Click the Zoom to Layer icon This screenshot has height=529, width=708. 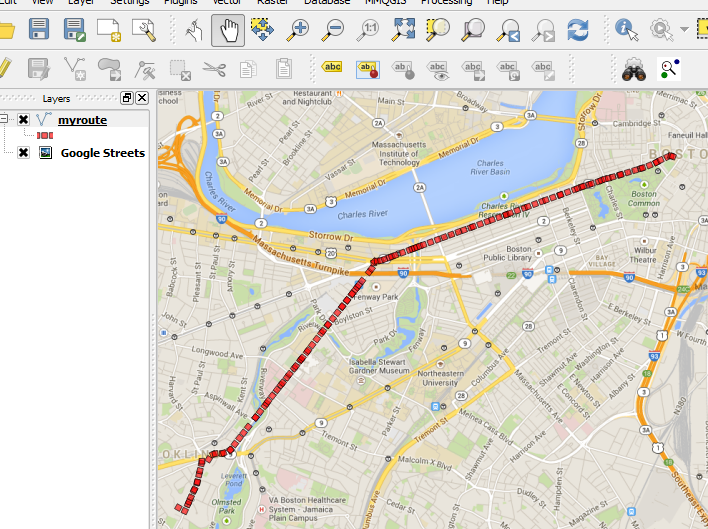(473, 29)
